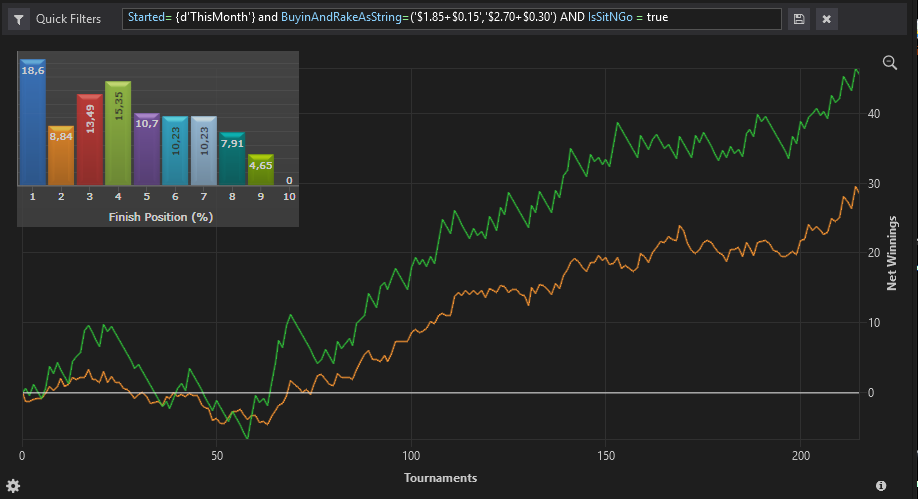Viewport: 918px width, 499px height.
Task: Click the BuyinAndRakeAsString keyword in filter
Action: 341,17
